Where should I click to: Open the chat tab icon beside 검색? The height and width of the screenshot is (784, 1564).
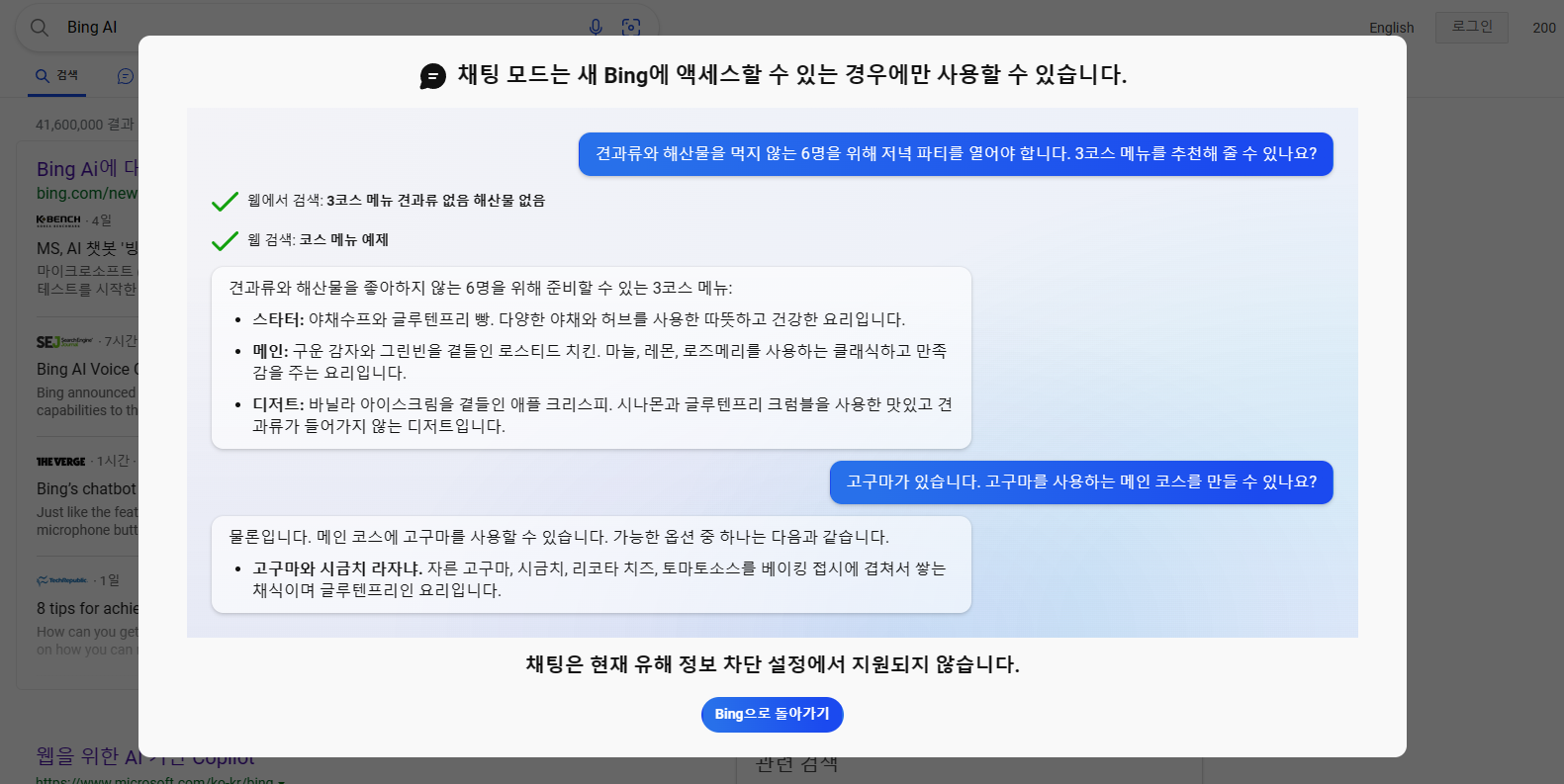126,76
